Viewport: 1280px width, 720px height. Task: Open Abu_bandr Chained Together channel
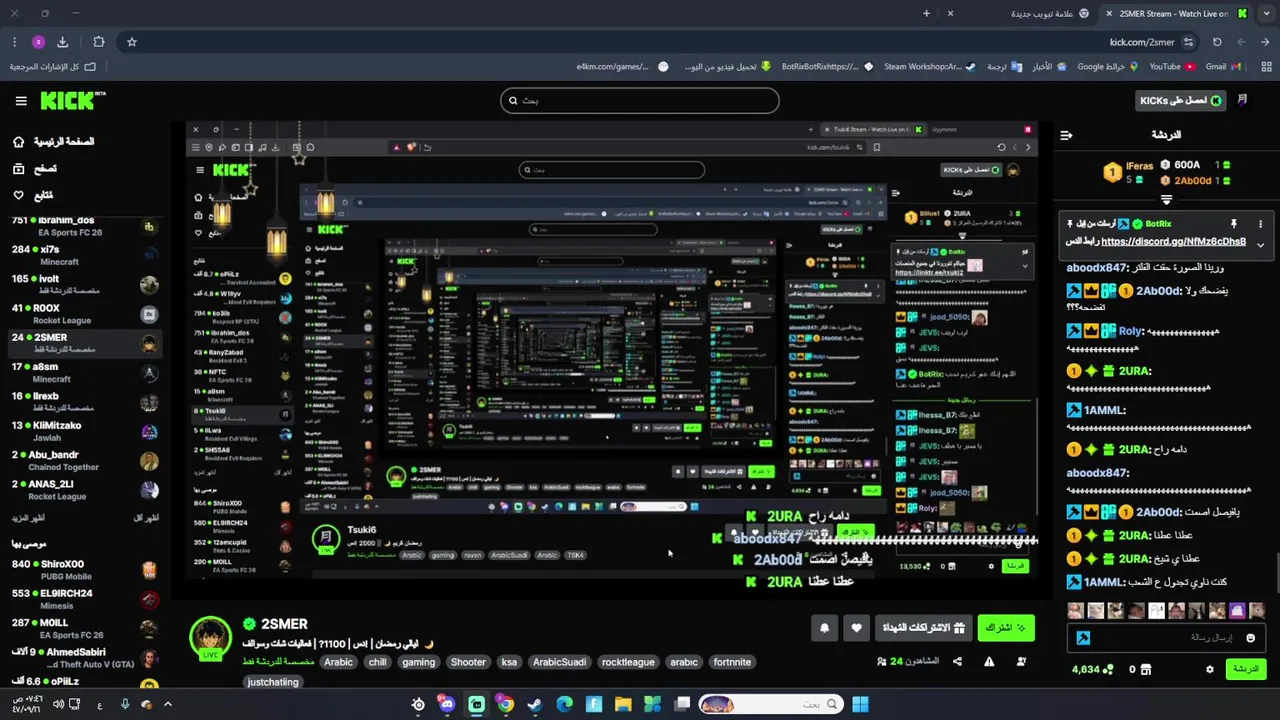pos(85,461)
